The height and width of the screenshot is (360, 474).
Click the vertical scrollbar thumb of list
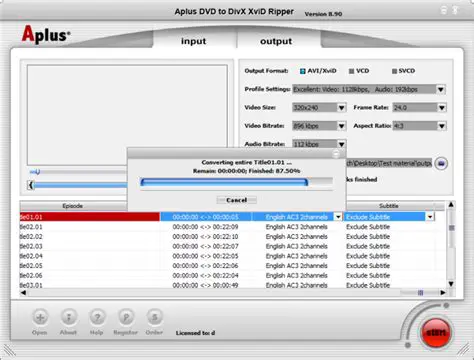pos(451,228)
